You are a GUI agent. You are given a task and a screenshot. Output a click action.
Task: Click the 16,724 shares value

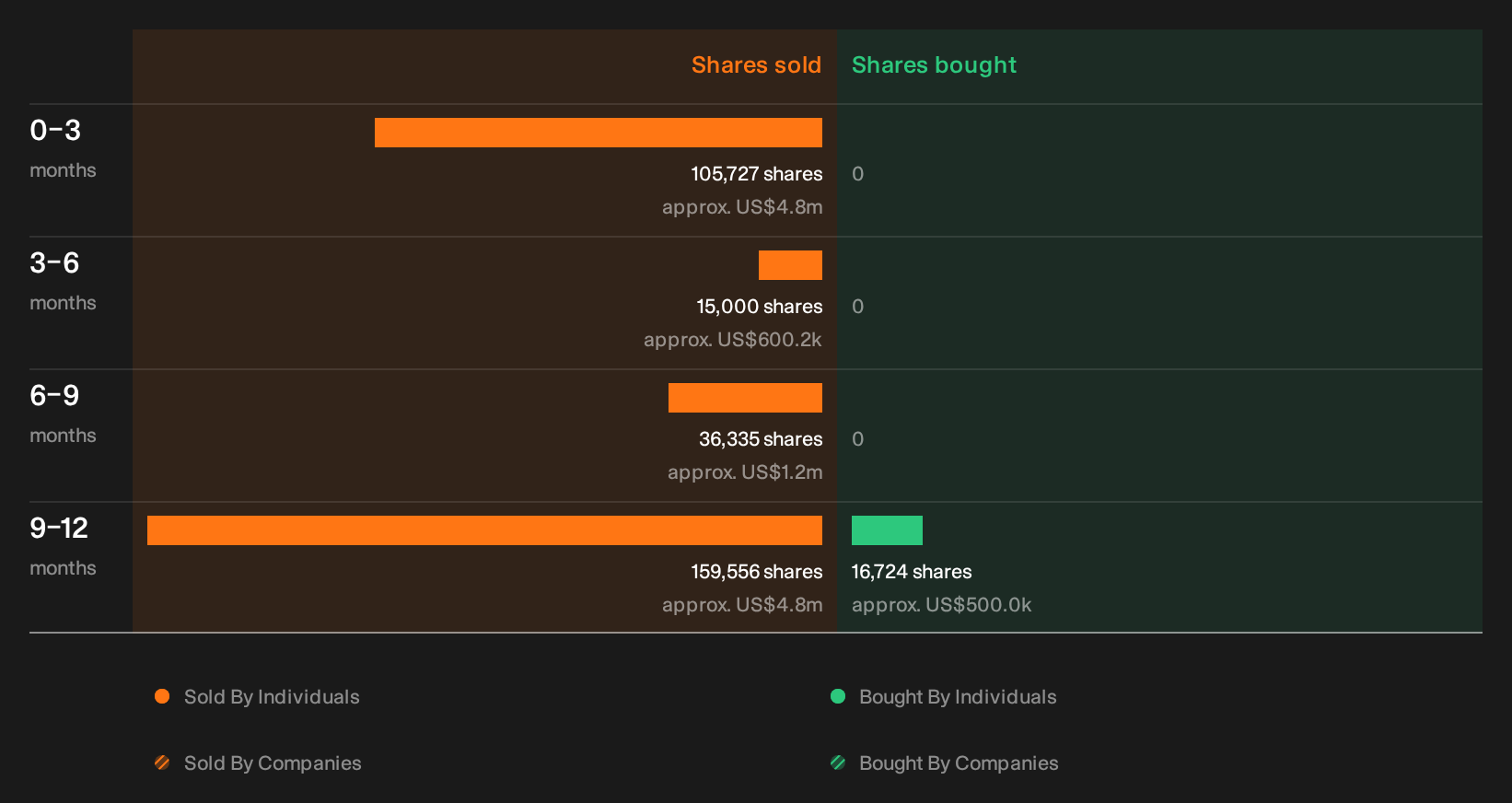(912, 572)
